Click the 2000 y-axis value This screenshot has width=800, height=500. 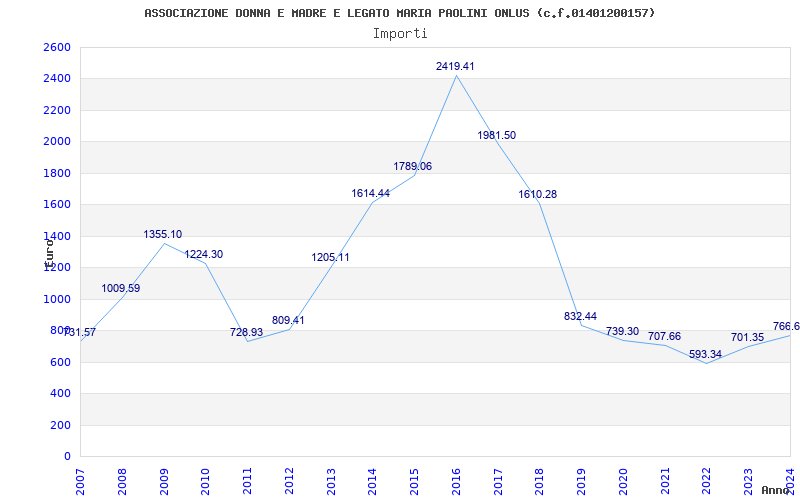[x=57, y=142]
